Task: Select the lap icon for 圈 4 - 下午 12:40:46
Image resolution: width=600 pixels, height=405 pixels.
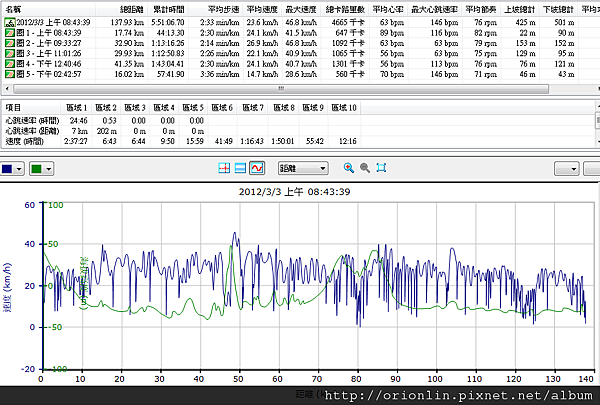Action: [10, 64]
